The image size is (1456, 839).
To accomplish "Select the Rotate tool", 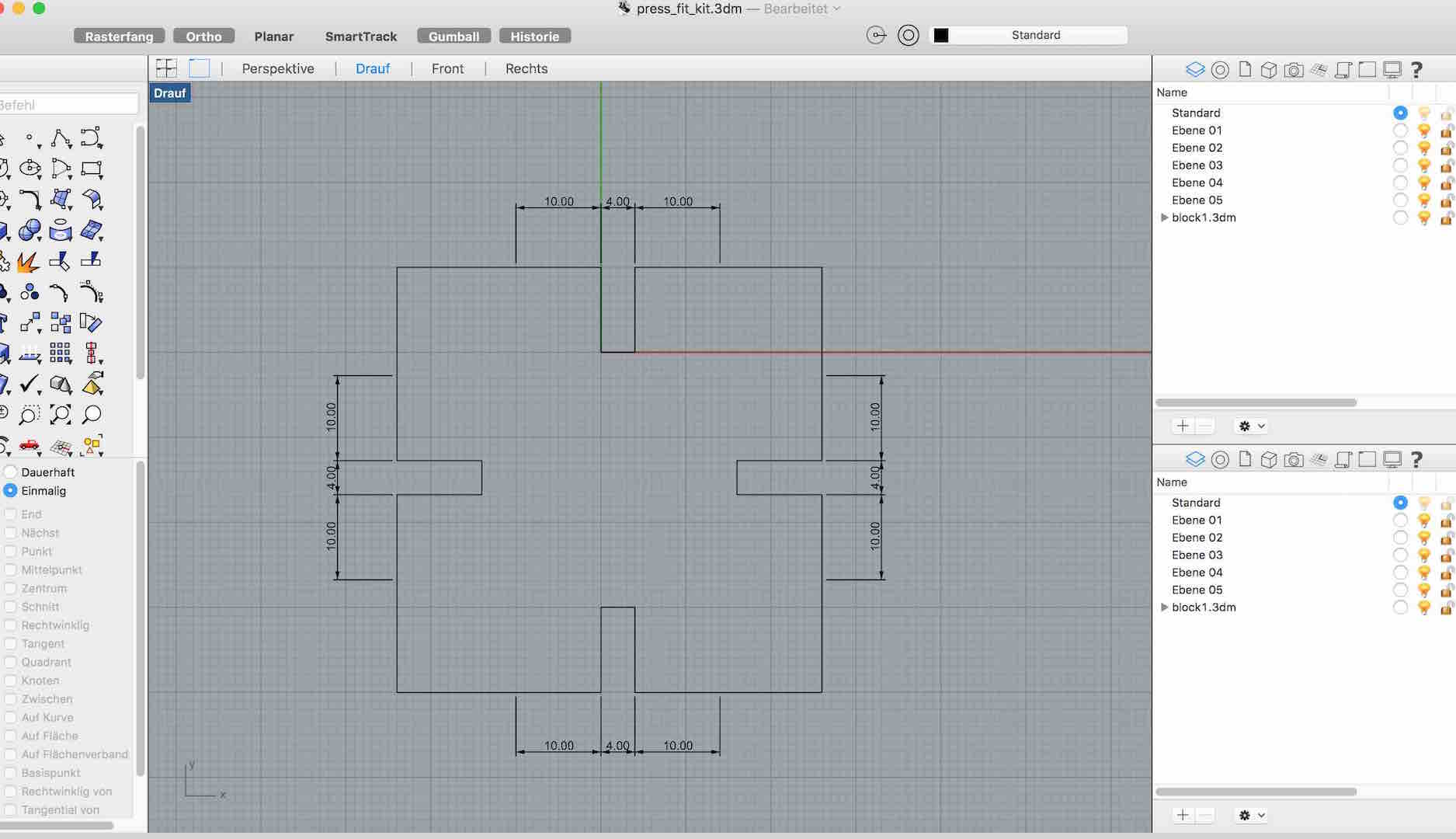I will (x=91, y=322).
